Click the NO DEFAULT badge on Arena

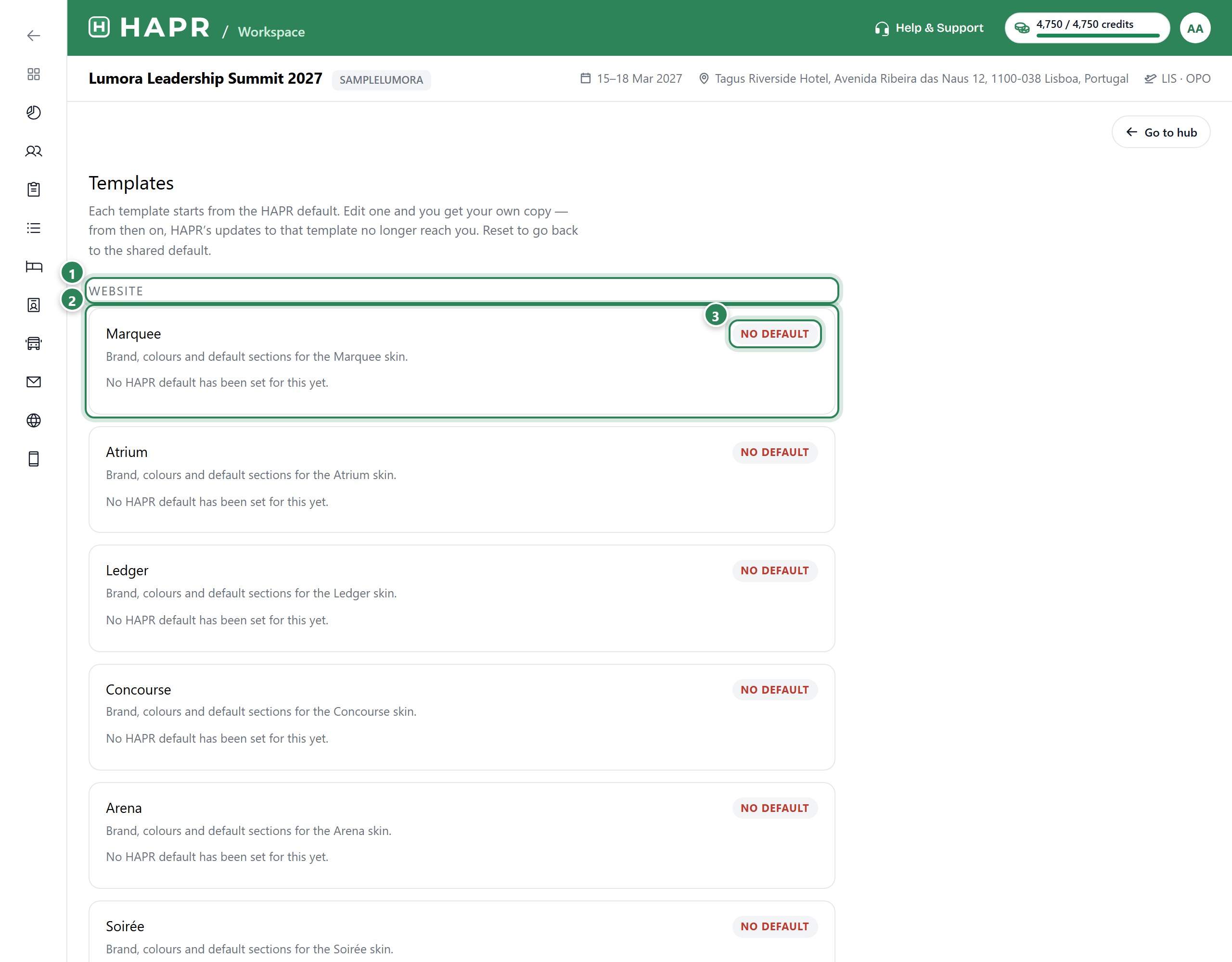pyautogui.click(x=774, y=808)
